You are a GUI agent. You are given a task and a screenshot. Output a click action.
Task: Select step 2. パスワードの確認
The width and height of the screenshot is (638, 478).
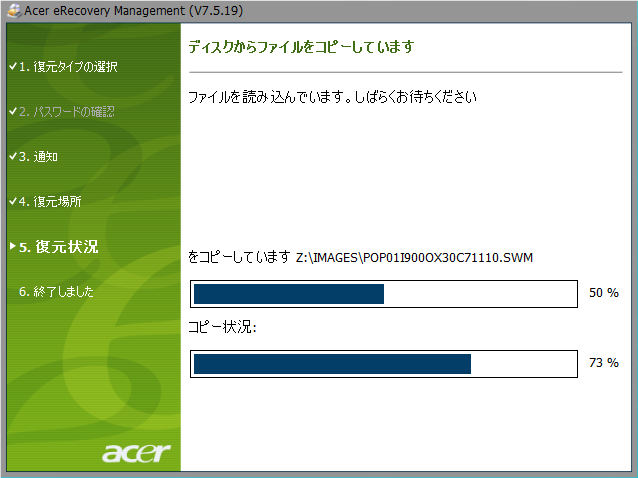tap(67, 111)
